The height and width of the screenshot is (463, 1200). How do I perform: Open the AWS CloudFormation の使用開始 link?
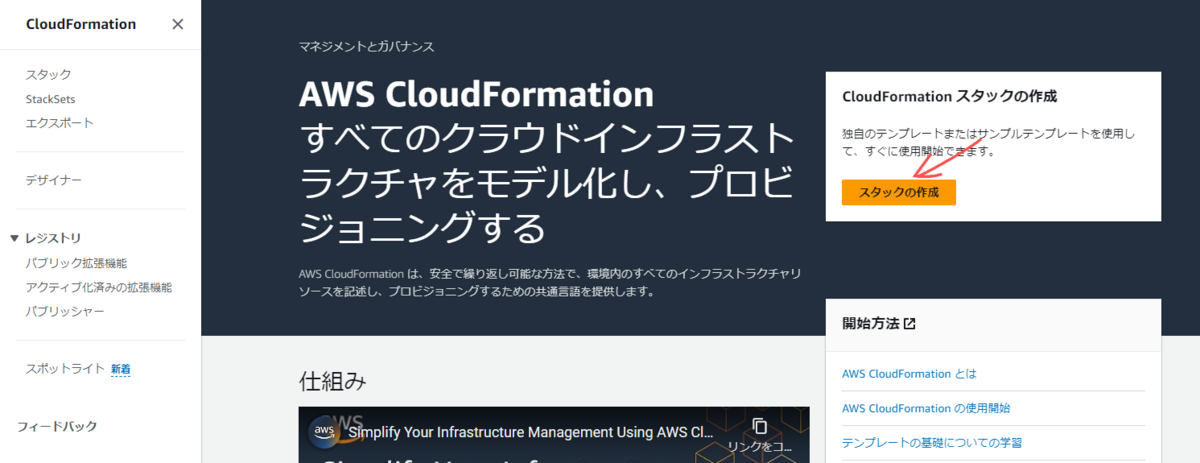click(x=926, y=408)
